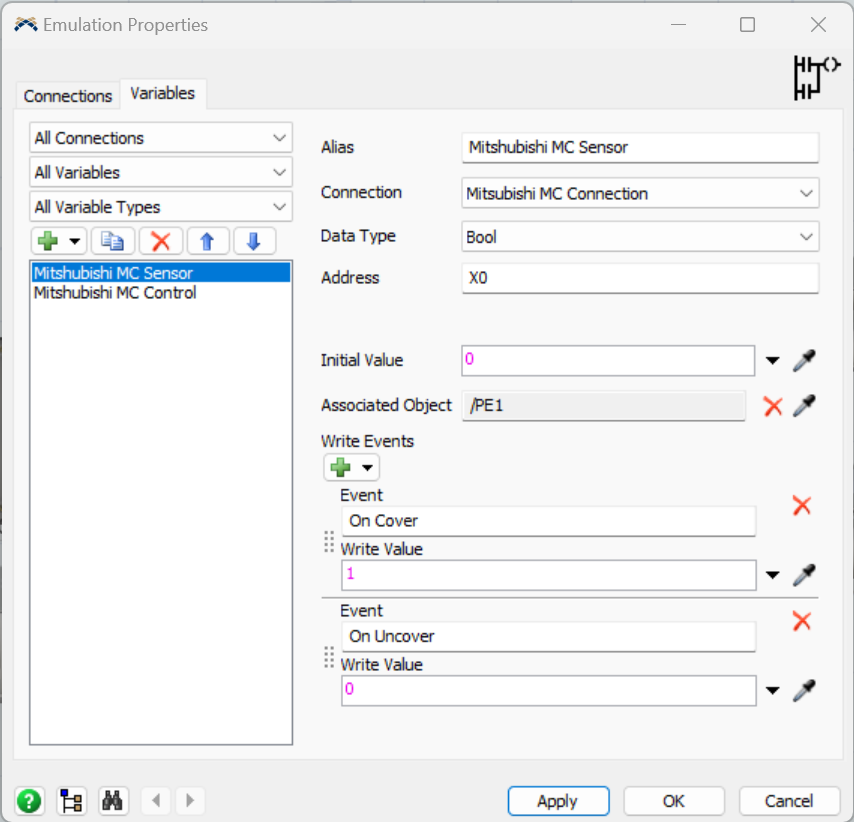
Task: Open the tree view icon at bottom
Action: tap(72, 801)
